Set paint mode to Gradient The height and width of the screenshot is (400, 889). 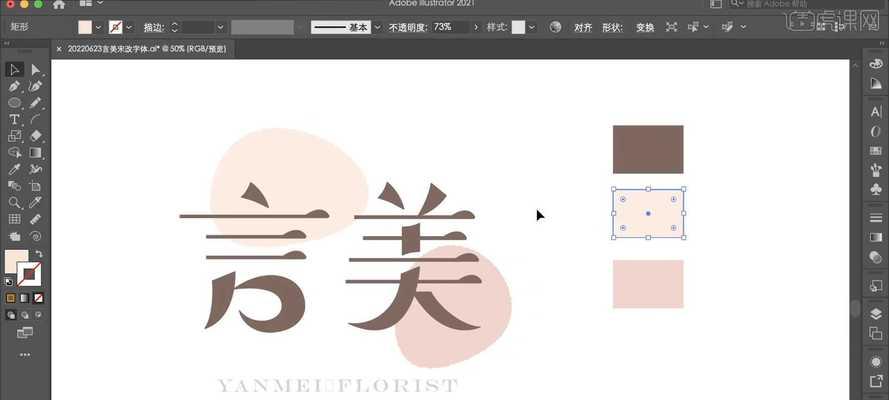click(24, 298)
